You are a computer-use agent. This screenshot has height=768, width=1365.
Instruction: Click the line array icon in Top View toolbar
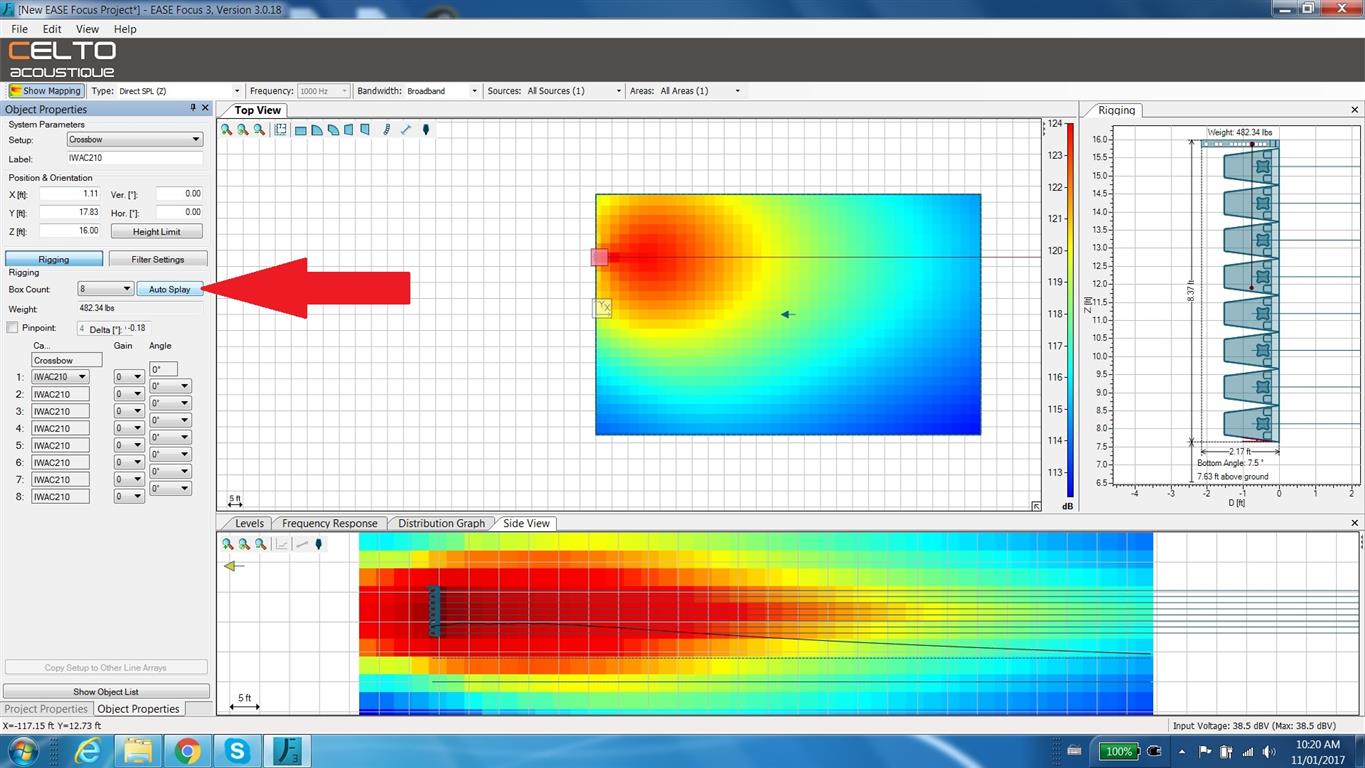[386, 130]
